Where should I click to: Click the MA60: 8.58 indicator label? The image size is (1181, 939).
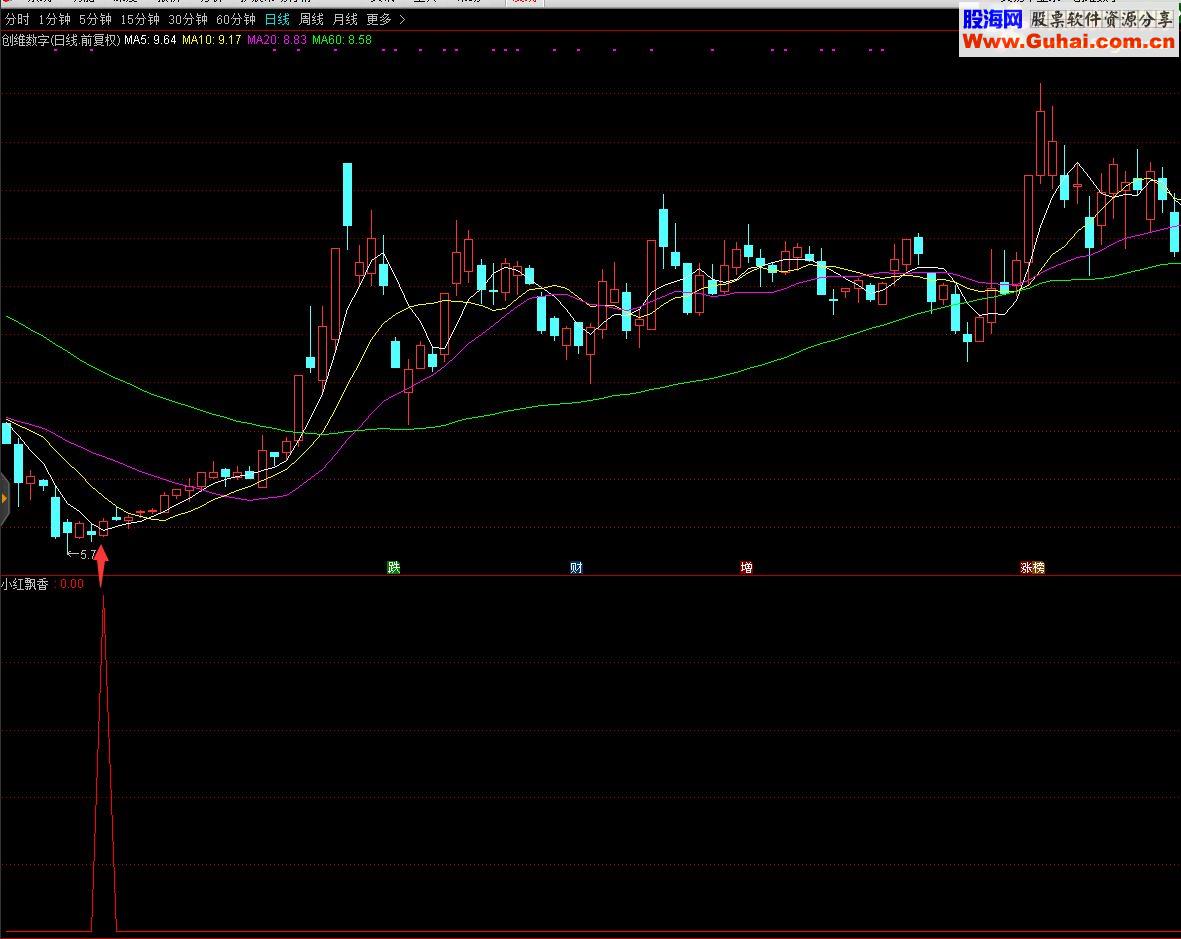click(x=342, y=40)
